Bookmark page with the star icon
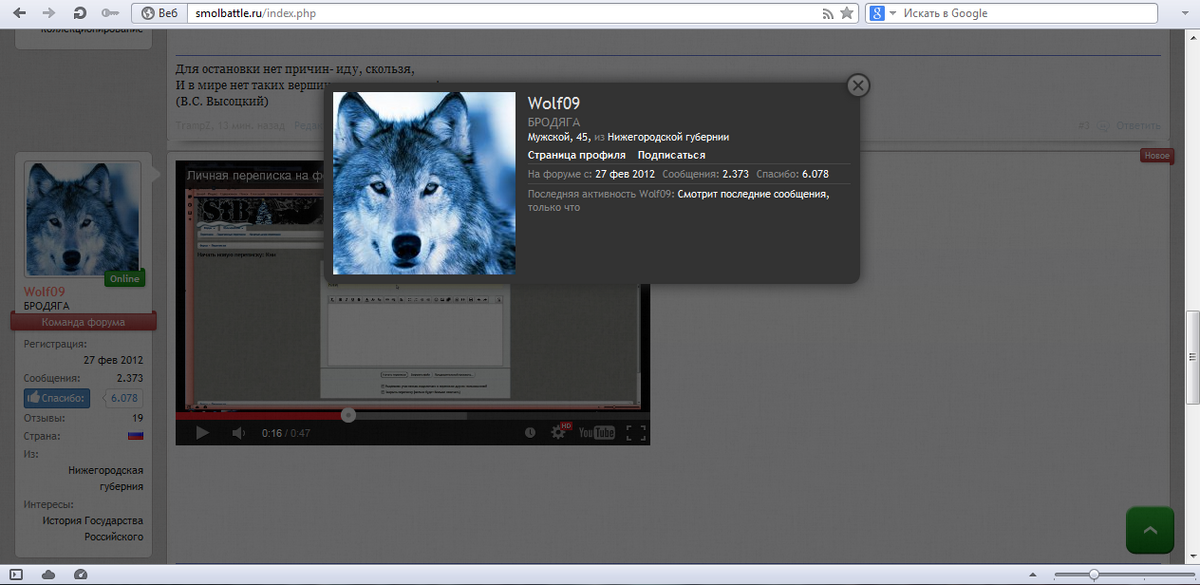The height and width of the screenshot is (585, 1200). pos(847,13)
